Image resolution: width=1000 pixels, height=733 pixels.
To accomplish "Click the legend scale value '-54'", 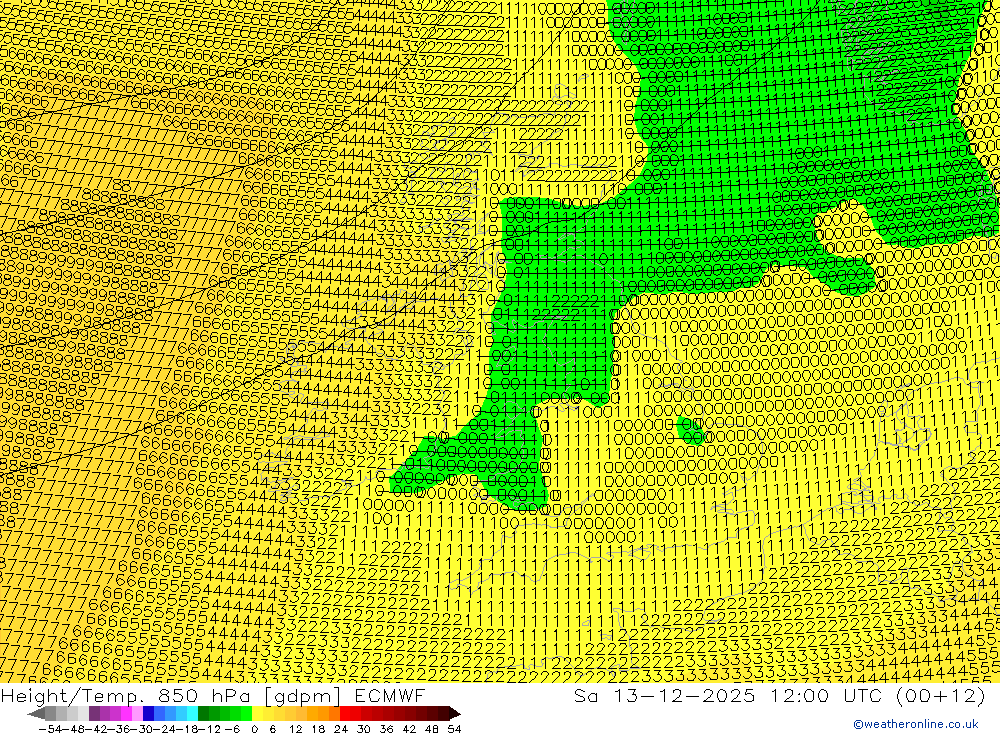I will click(x=50, y=729).
